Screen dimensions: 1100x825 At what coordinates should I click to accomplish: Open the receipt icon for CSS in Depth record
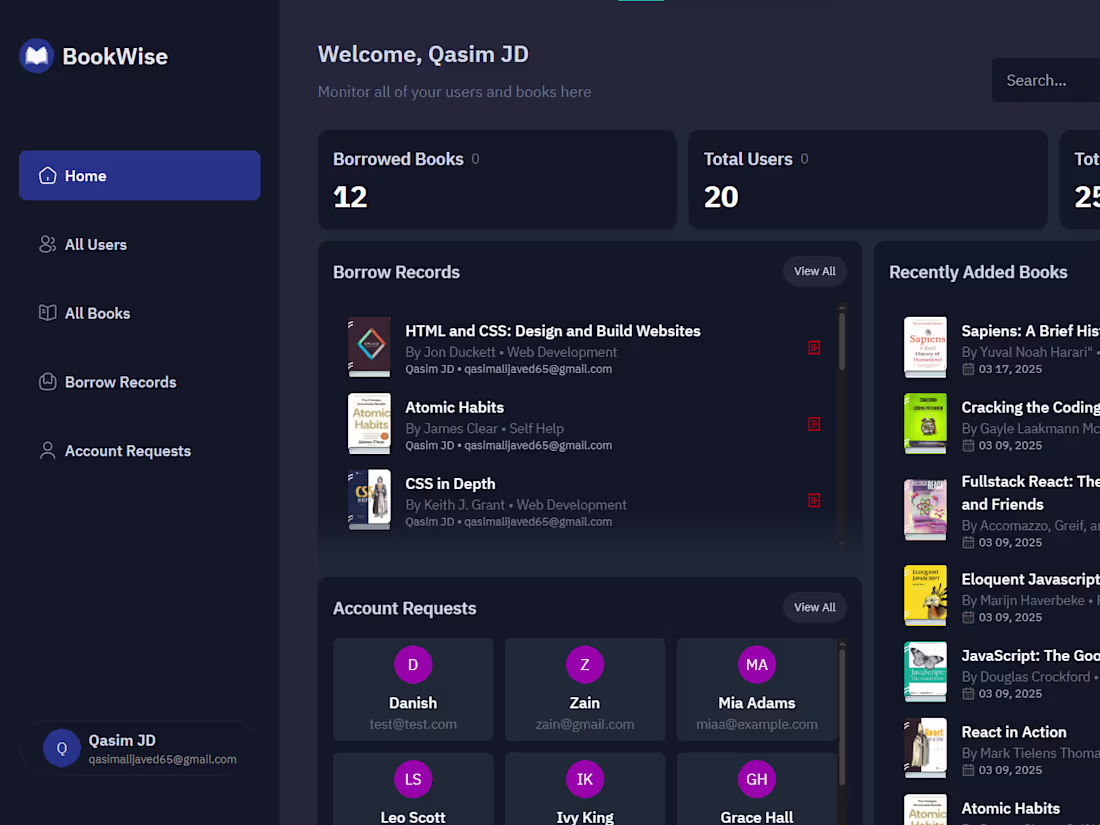(814, 500)
